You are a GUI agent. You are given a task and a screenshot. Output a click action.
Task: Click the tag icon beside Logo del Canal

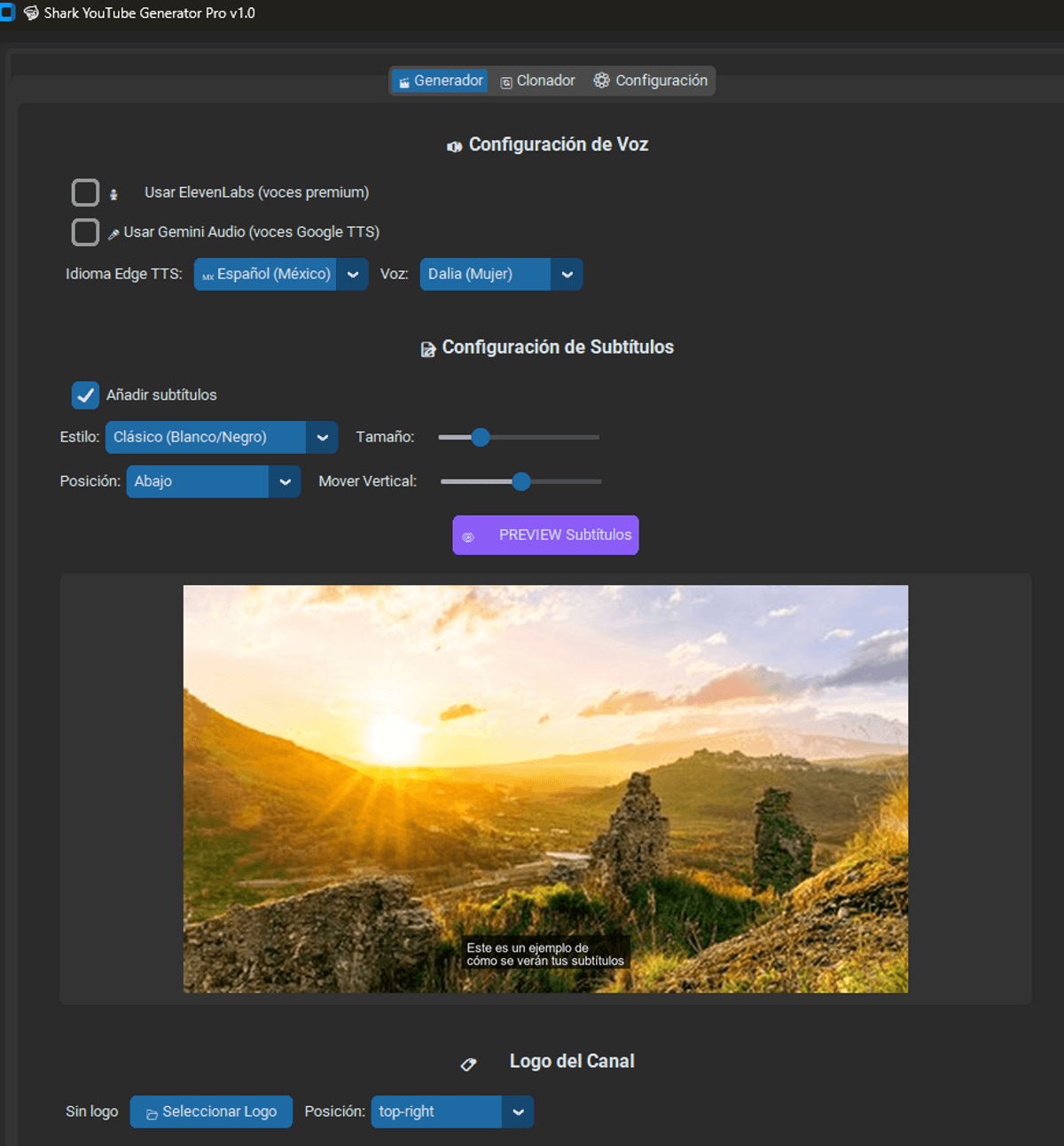click(x=468, y=1064)
